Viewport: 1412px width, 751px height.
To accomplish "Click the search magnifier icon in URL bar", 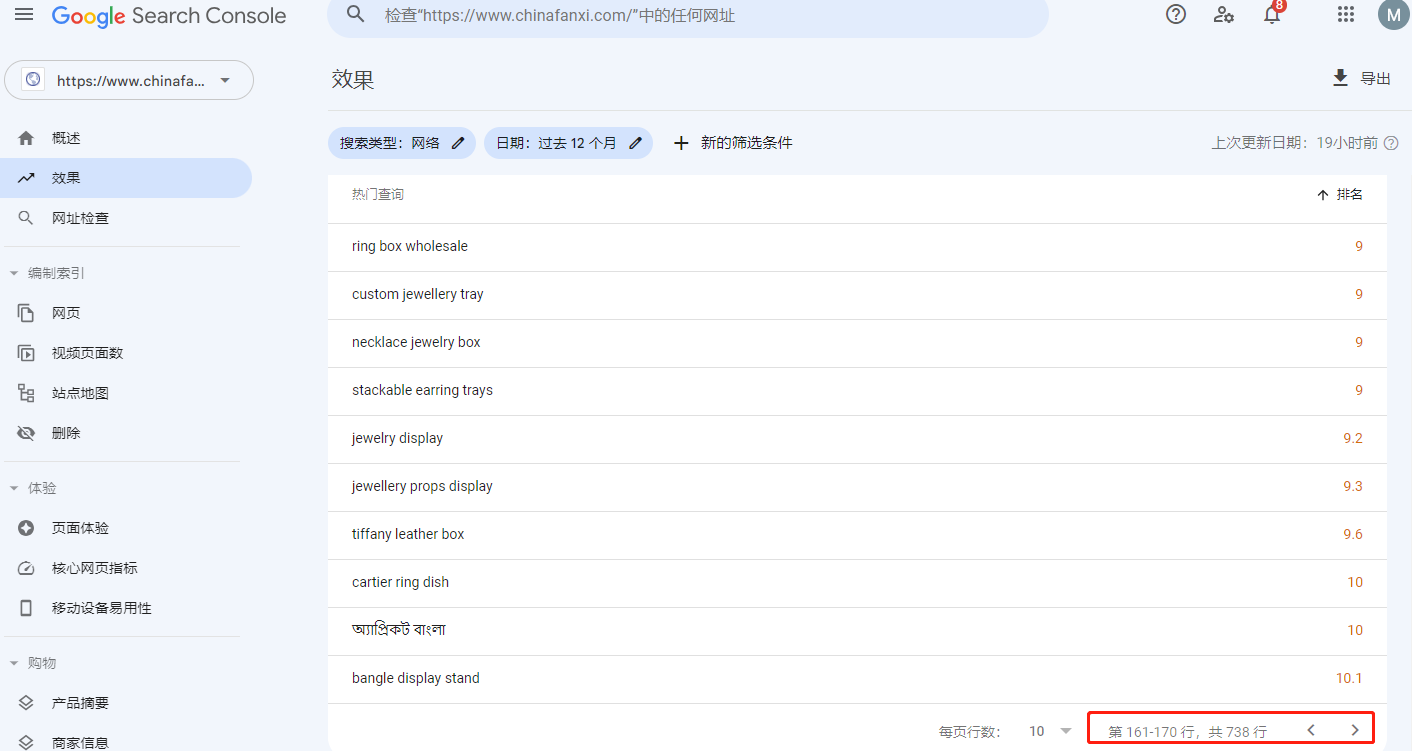I will pyautogui.click(x=355, y=14).
